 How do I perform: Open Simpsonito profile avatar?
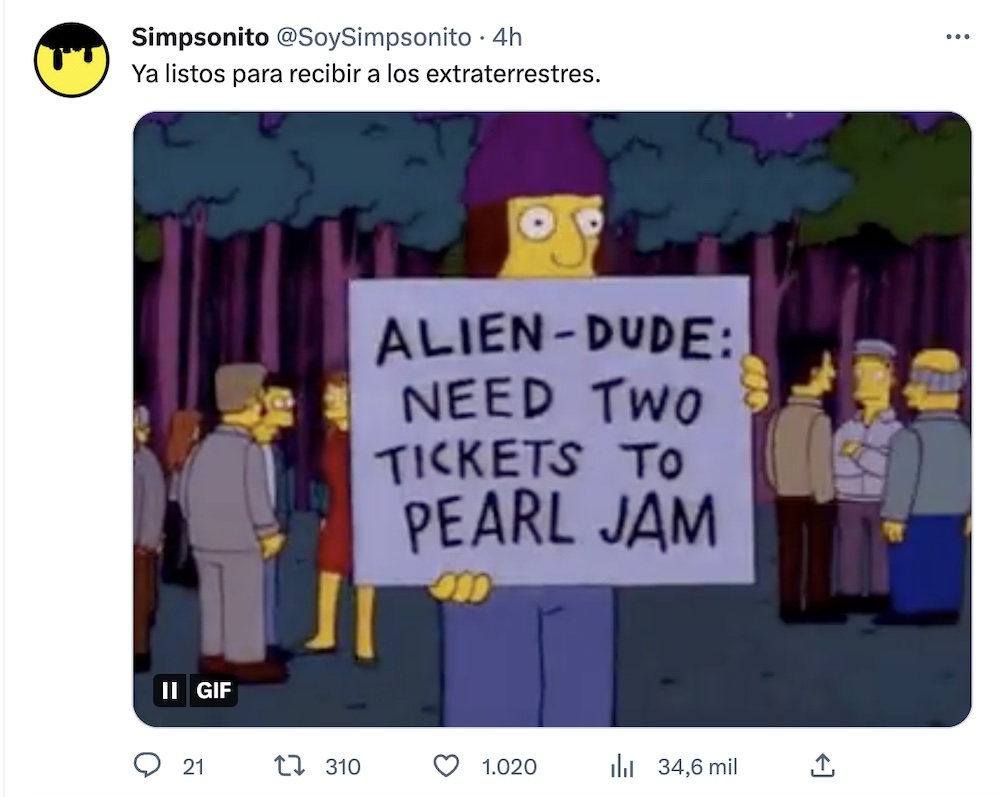[x=71, y=60]
